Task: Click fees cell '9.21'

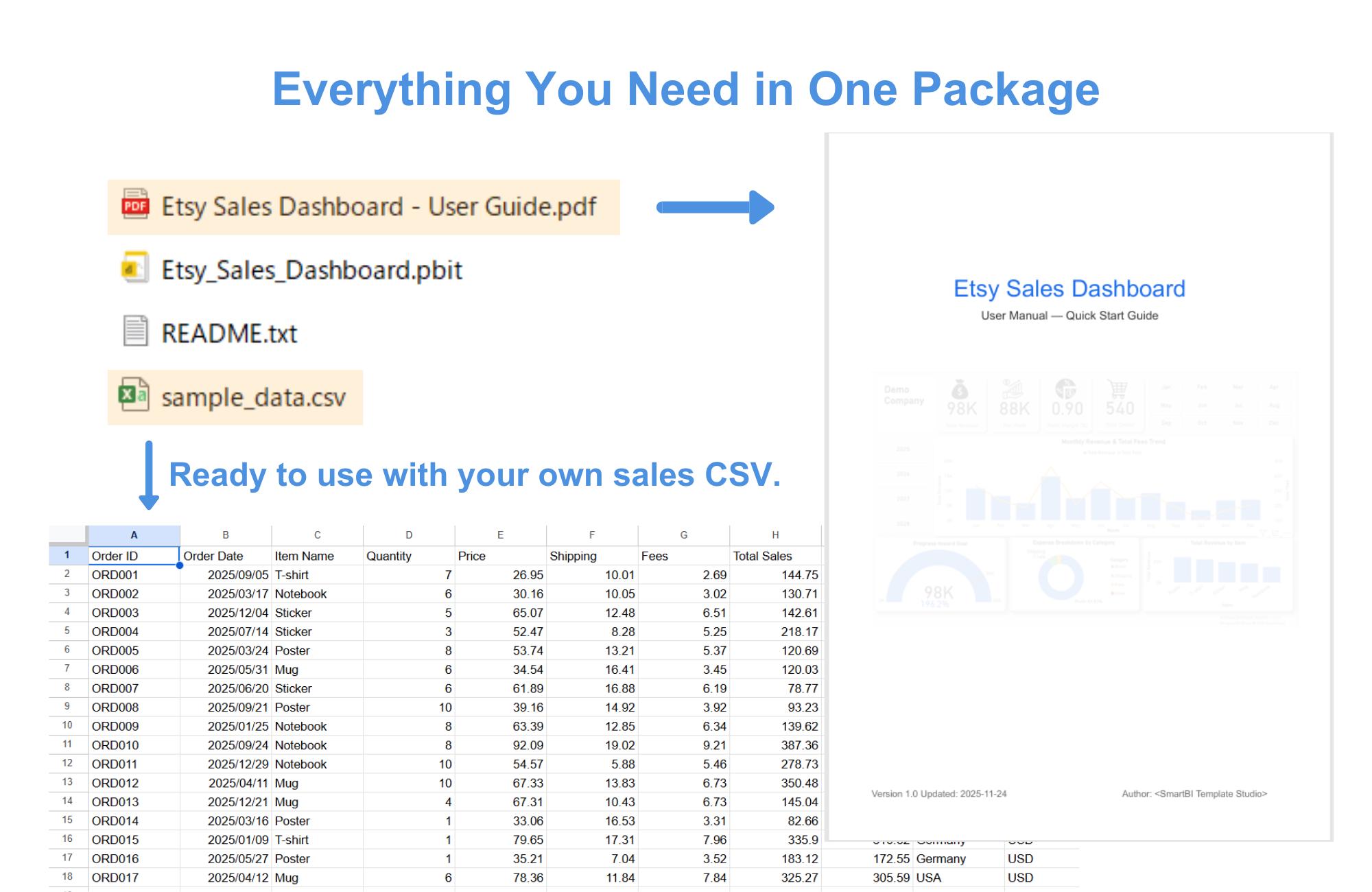Action: click(x=683, y=745)
